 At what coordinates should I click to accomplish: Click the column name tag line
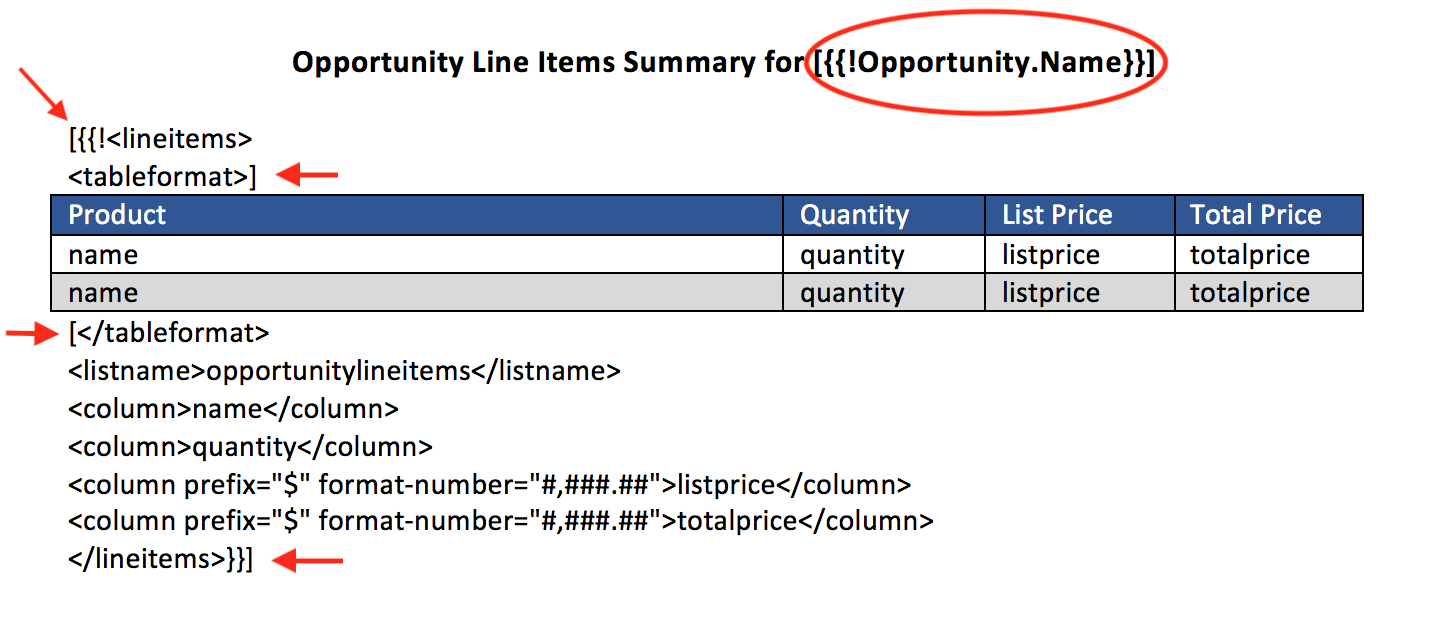click(234, 409)
